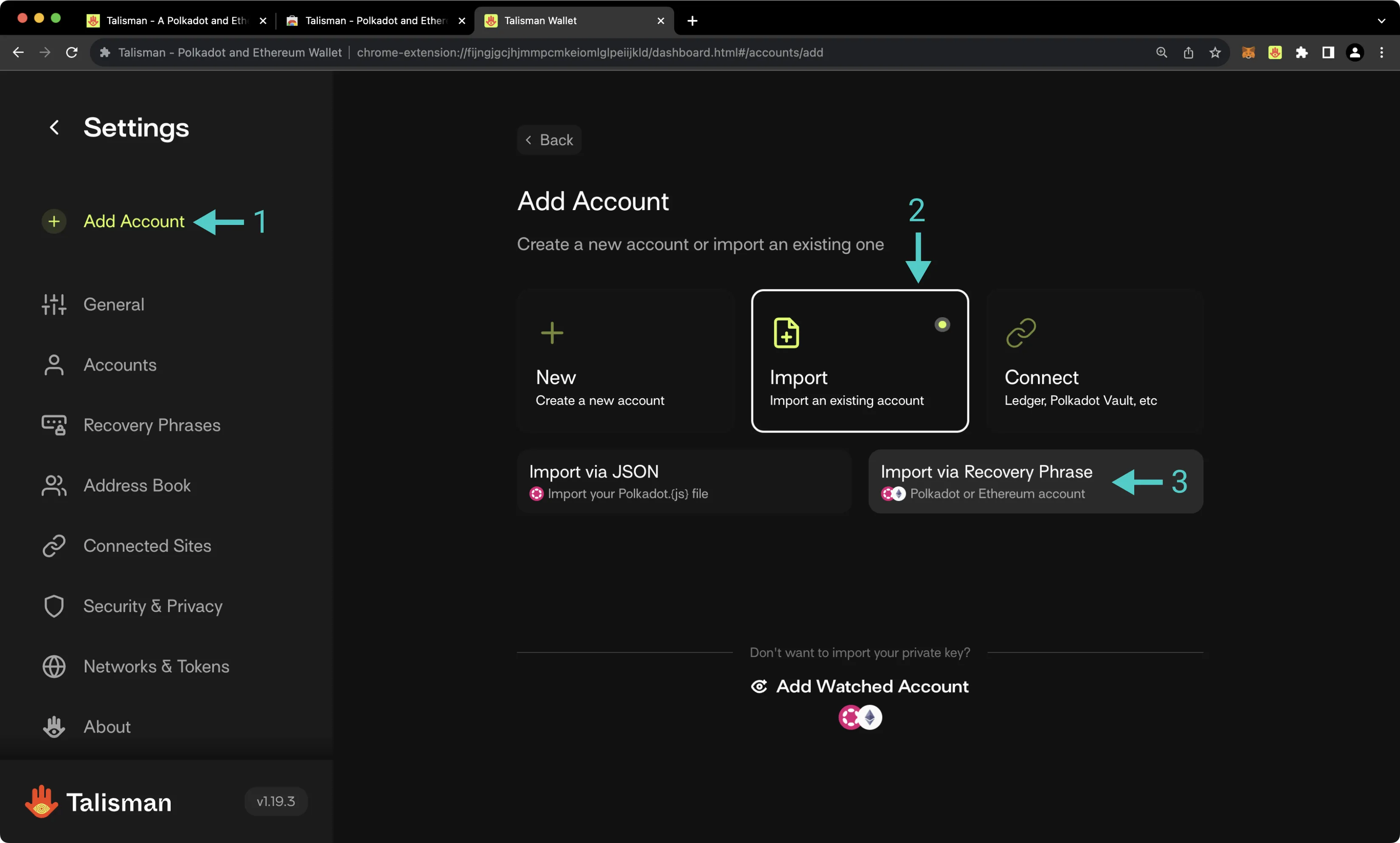This screenshot has width=1400, height=843.
Task: Click the Ethereum logo below Add Watched Account
Action: pos(869,717)
